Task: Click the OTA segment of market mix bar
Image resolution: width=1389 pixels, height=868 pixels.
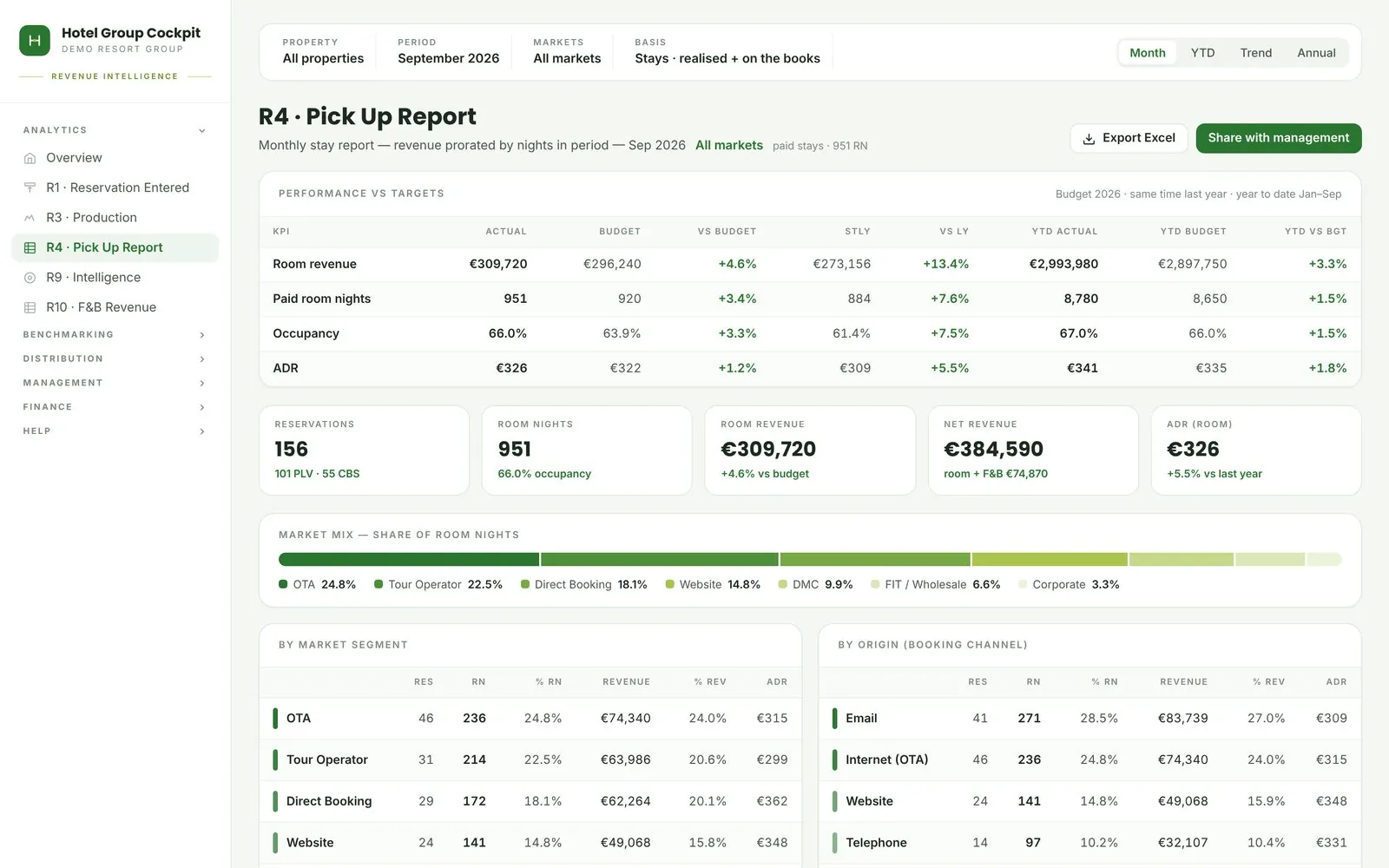Action: coord(409,560)
